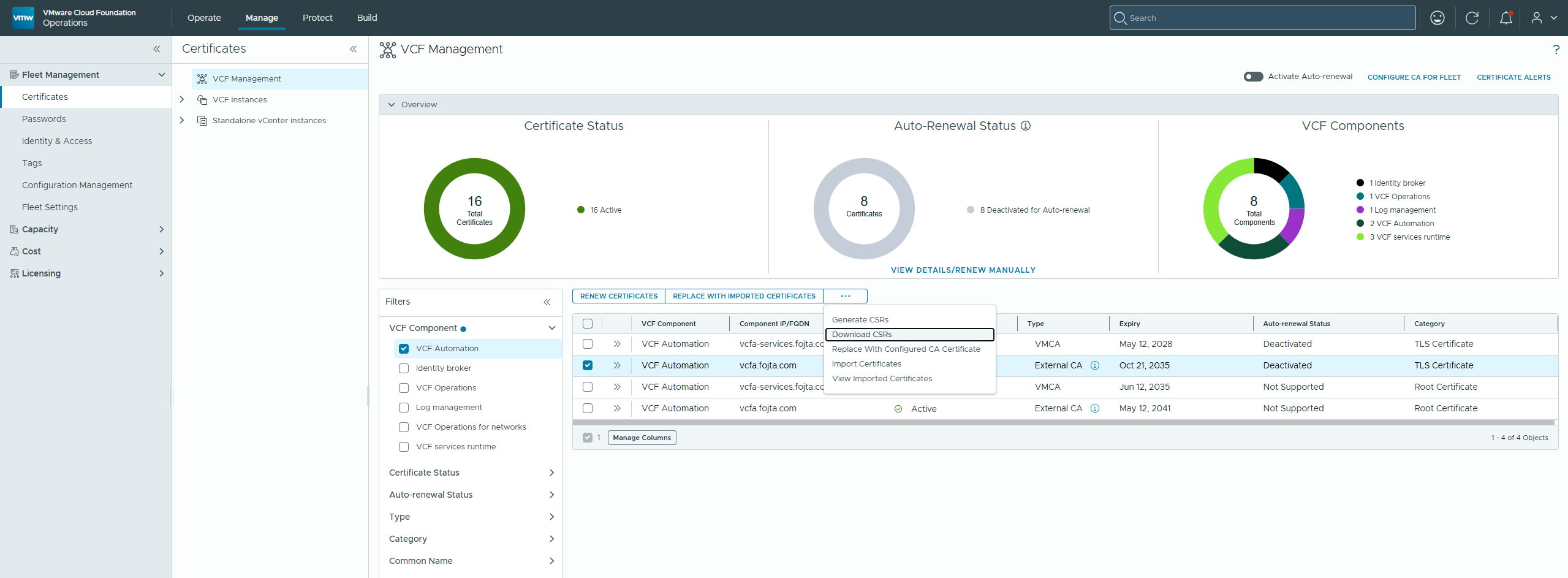The image size is (1568, 578).
Task: Select the row expiring May 12, 2028
Action: coord(588,344)
